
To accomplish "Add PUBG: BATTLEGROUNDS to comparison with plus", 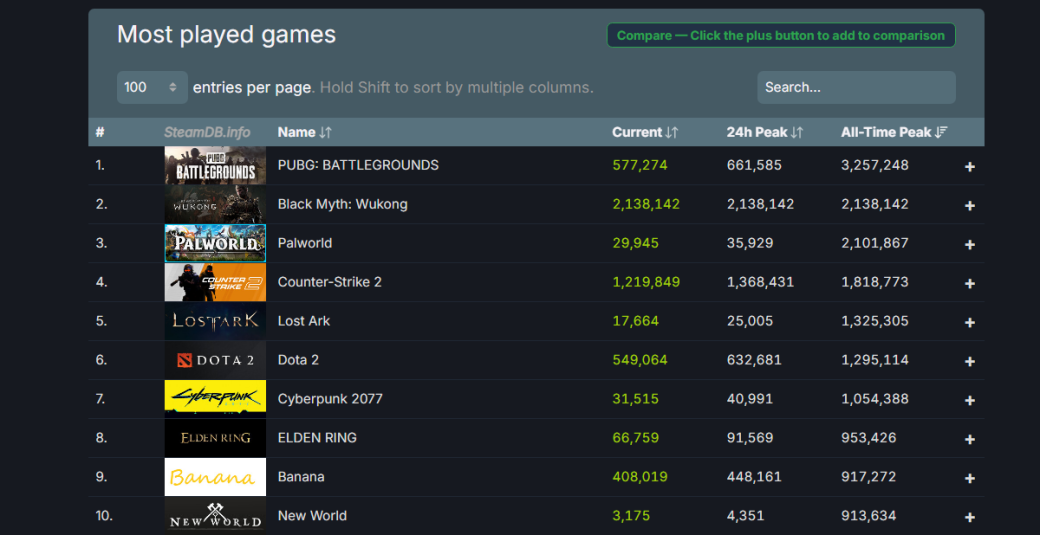I will pos(969,166).
